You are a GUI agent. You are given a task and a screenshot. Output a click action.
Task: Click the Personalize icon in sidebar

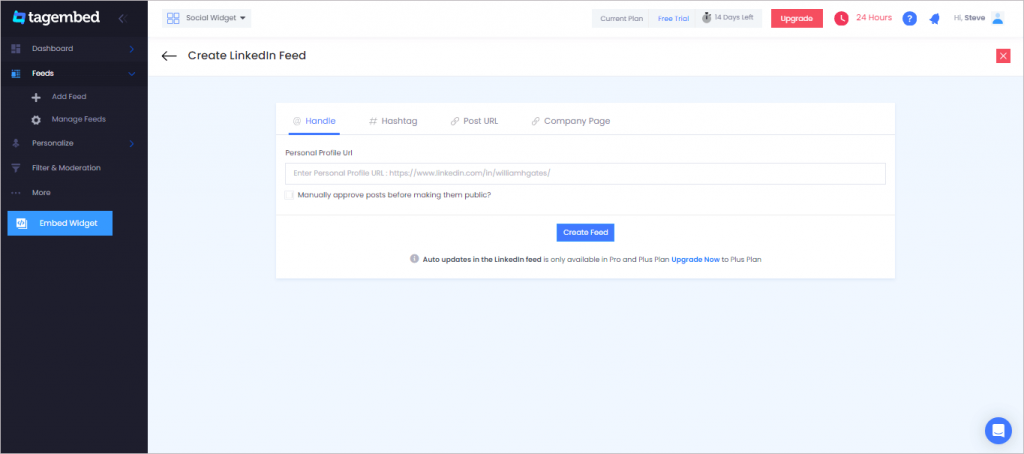point(16,144)
